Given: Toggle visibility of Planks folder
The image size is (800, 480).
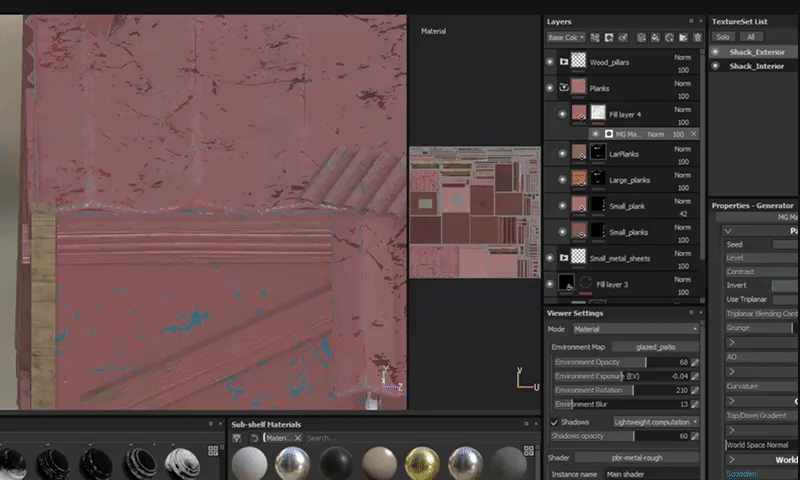Looking at the screenshot, I should tap(549, 88).
